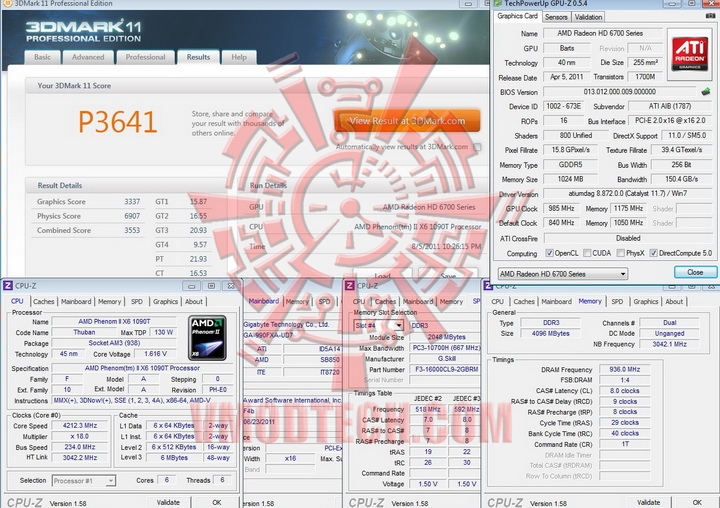Open the About tab in the leftmost CPU-Z window
Image resolution: width=720 pixels, height=508 pixels.
(193, 301)
